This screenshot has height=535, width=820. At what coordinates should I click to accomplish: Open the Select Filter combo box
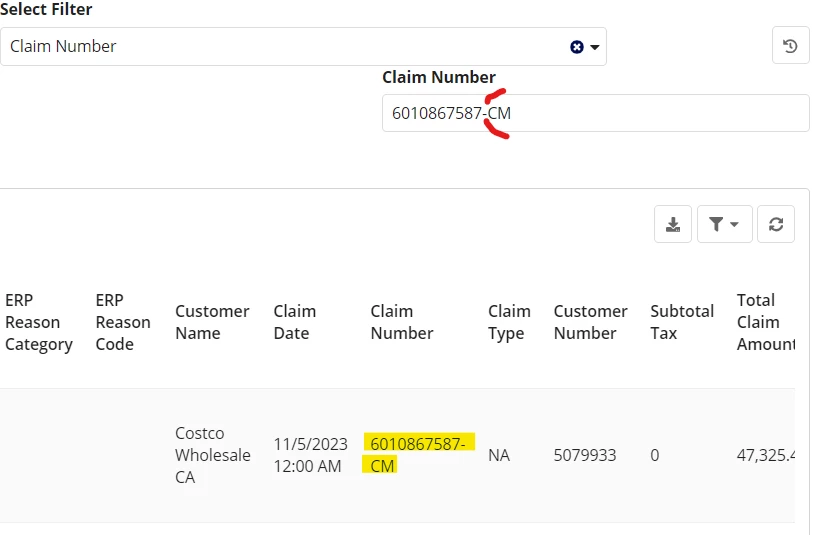pyautogui.click(x=303, y=47)
